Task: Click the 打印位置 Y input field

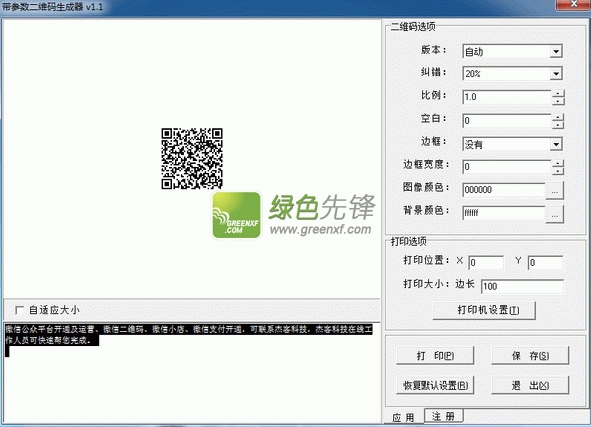Action: point(545,262)
